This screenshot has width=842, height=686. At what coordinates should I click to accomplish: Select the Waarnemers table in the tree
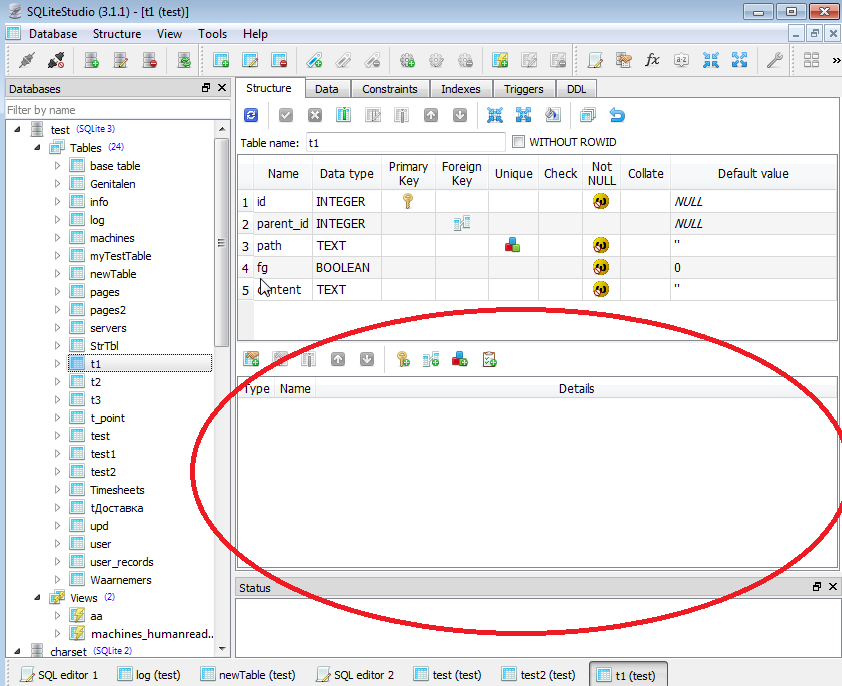(x=121, y=580)
